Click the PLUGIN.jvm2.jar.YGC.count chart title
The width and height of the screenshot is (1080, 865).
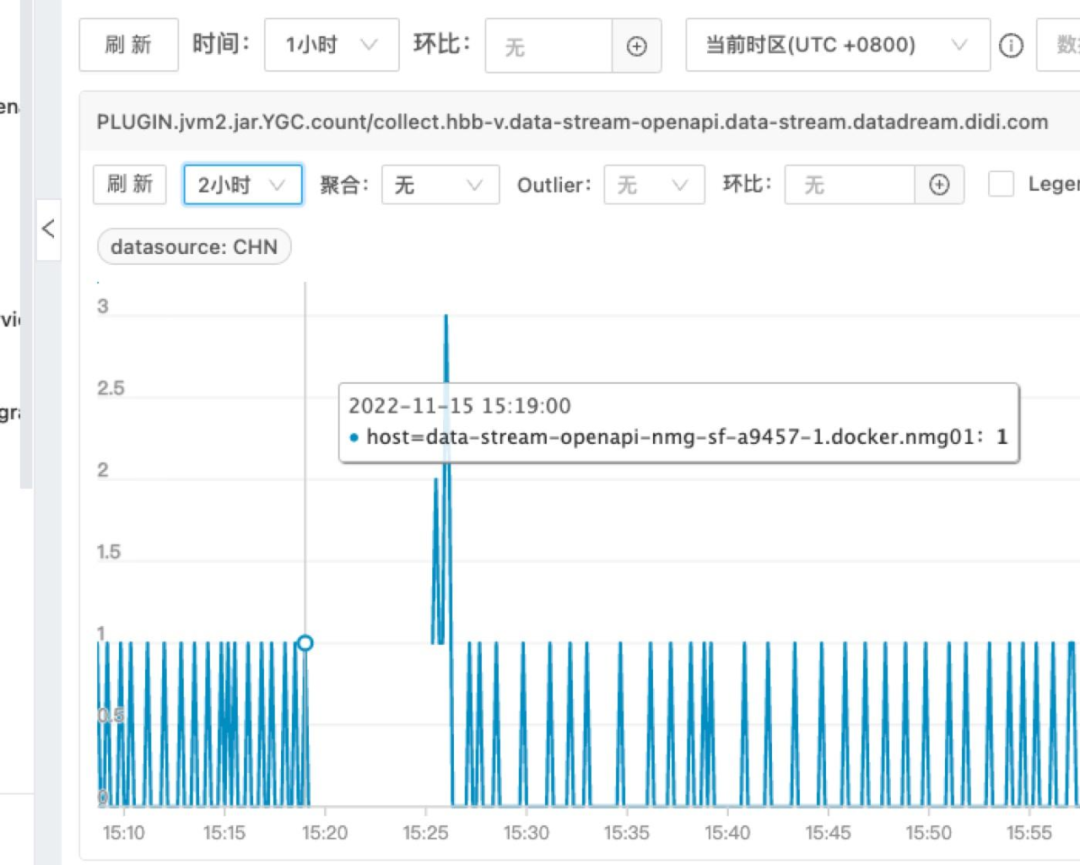[572, 123]
